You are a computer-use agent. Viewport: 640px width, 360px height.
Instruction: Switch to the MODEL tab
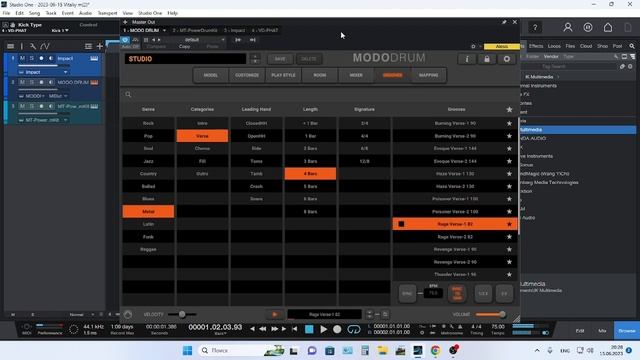(211, 75)
